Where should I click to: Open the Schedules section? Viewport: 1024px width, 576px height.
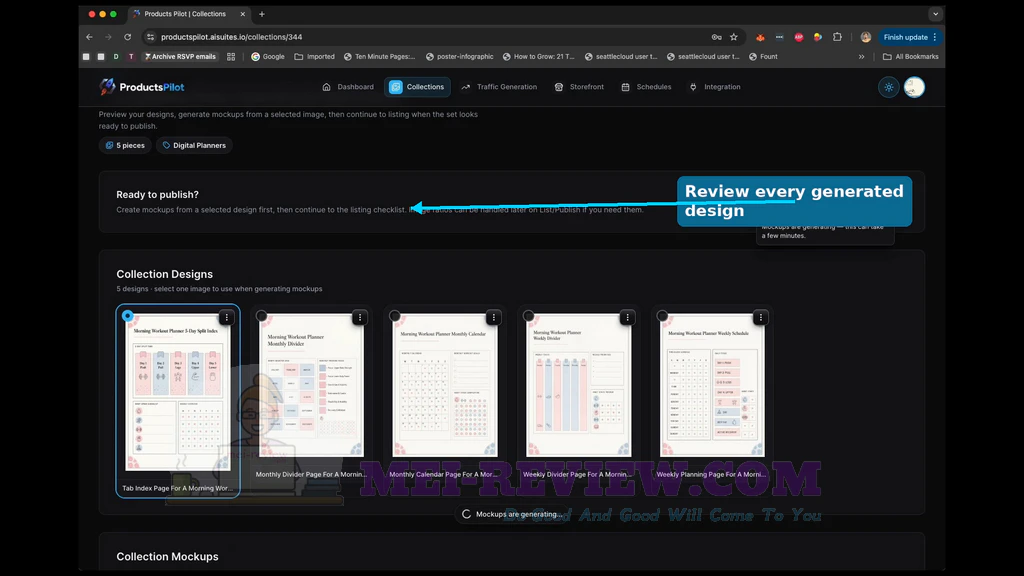click(646, 87)
